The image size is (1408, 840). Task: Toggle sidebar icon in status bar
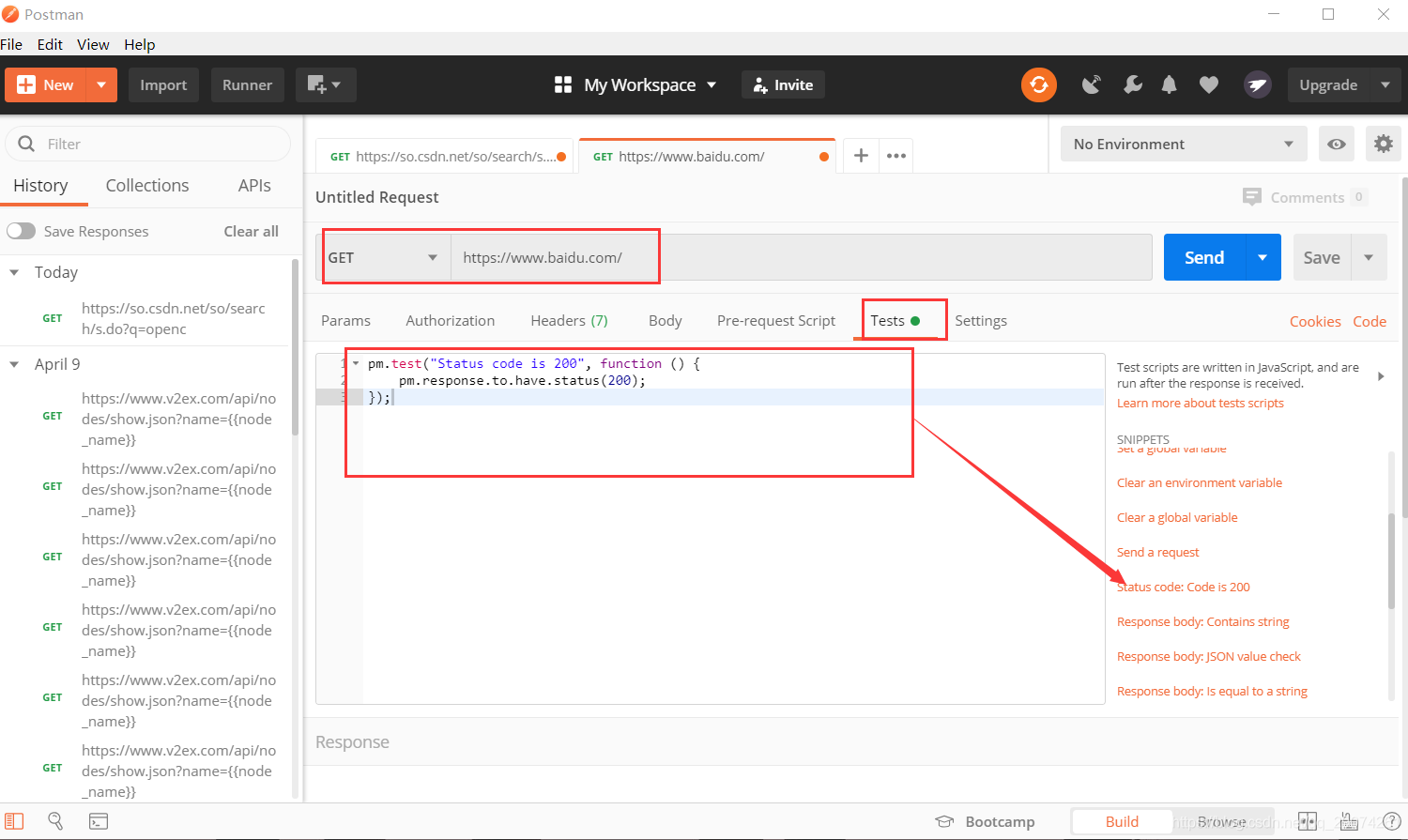[x=15, y=821]
